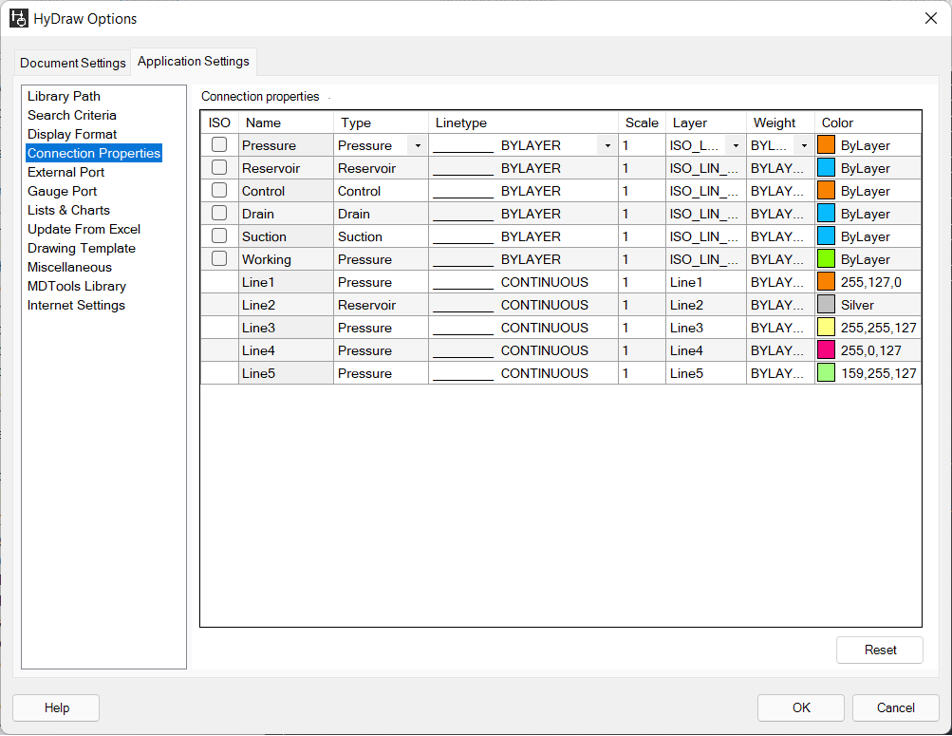Click the OK button
Viewport: 952px width, 736px height.
click(x=801, y=708)
